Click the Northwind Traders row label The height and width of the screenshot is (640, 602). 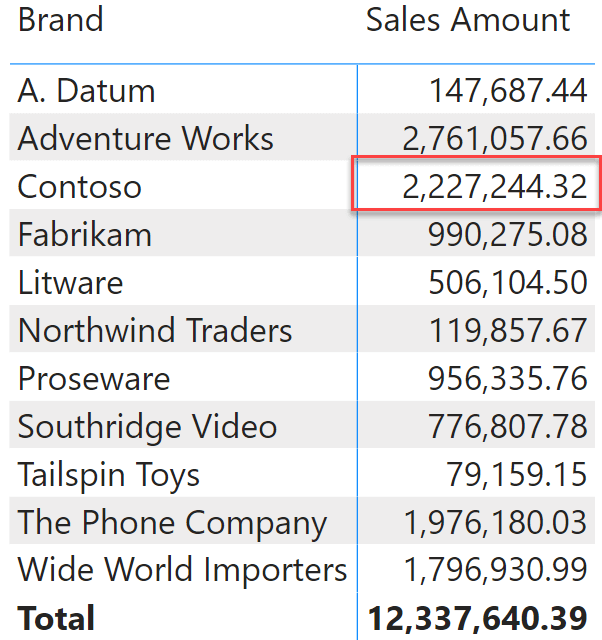[155, 330]
